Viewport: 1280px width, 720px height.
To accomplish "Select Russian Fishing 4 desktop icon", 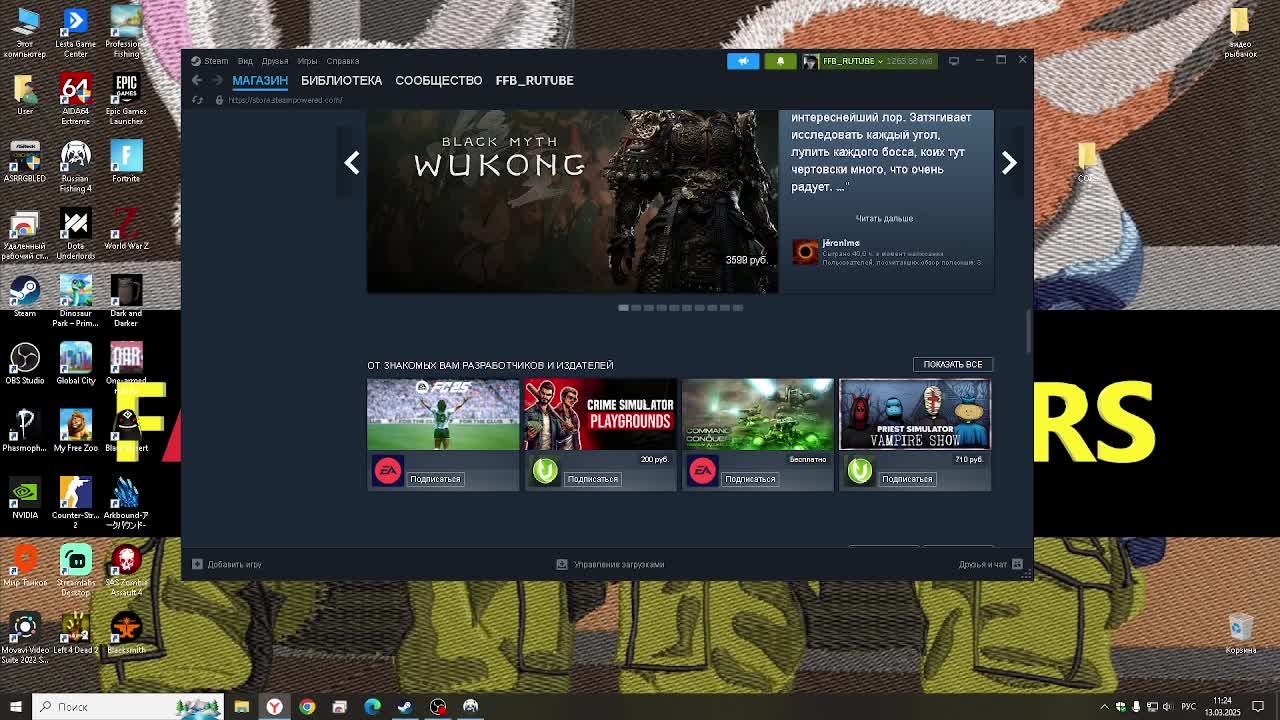I will coord(75,166).
